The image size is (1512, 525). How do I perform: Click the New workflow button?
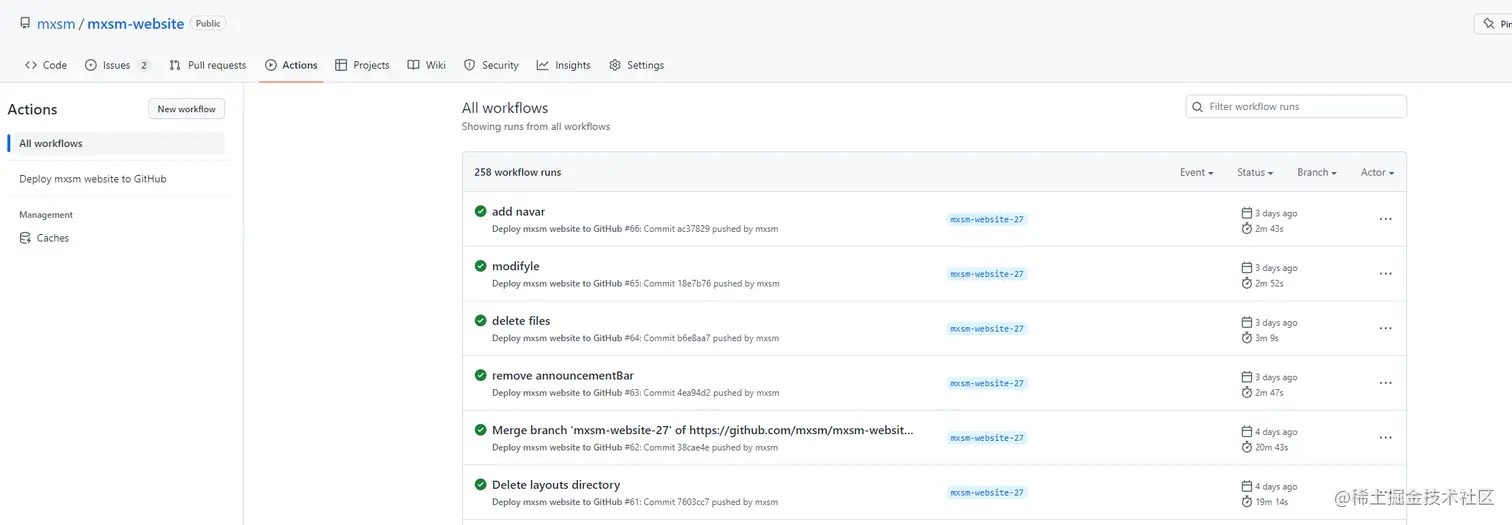pos(186,109)
